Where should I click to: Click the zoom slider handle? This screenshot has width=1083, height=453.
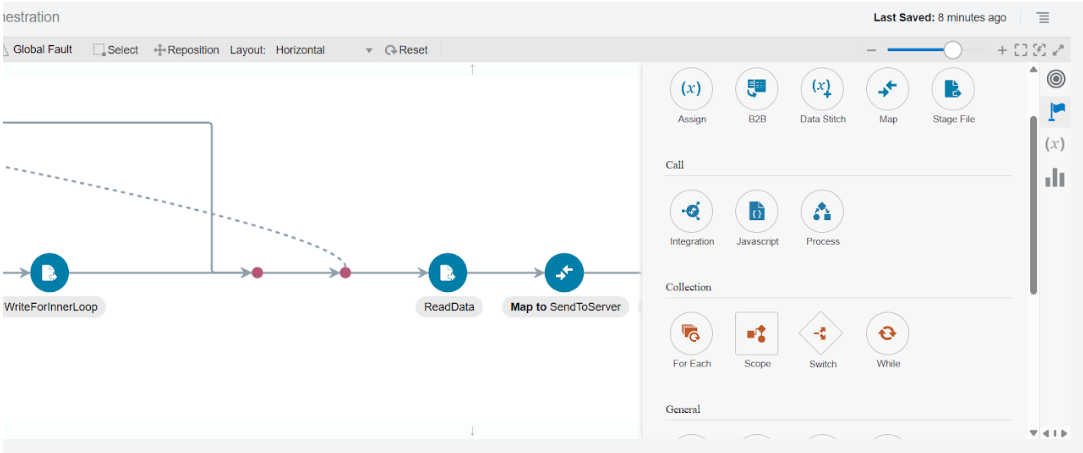coord(952,50)
